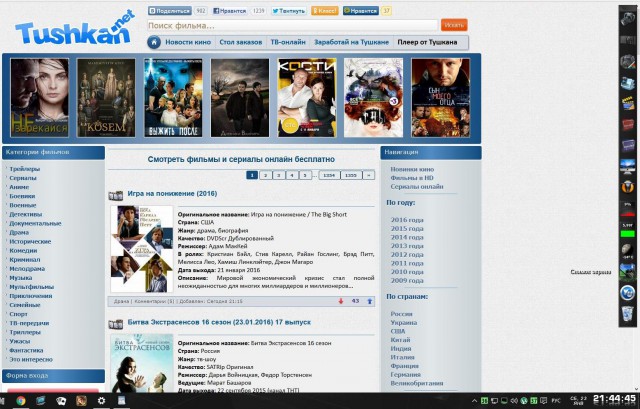Viewport: 640px width, 409px height.
Task: Open the red box icon in the dock
Action: [627, 124]
